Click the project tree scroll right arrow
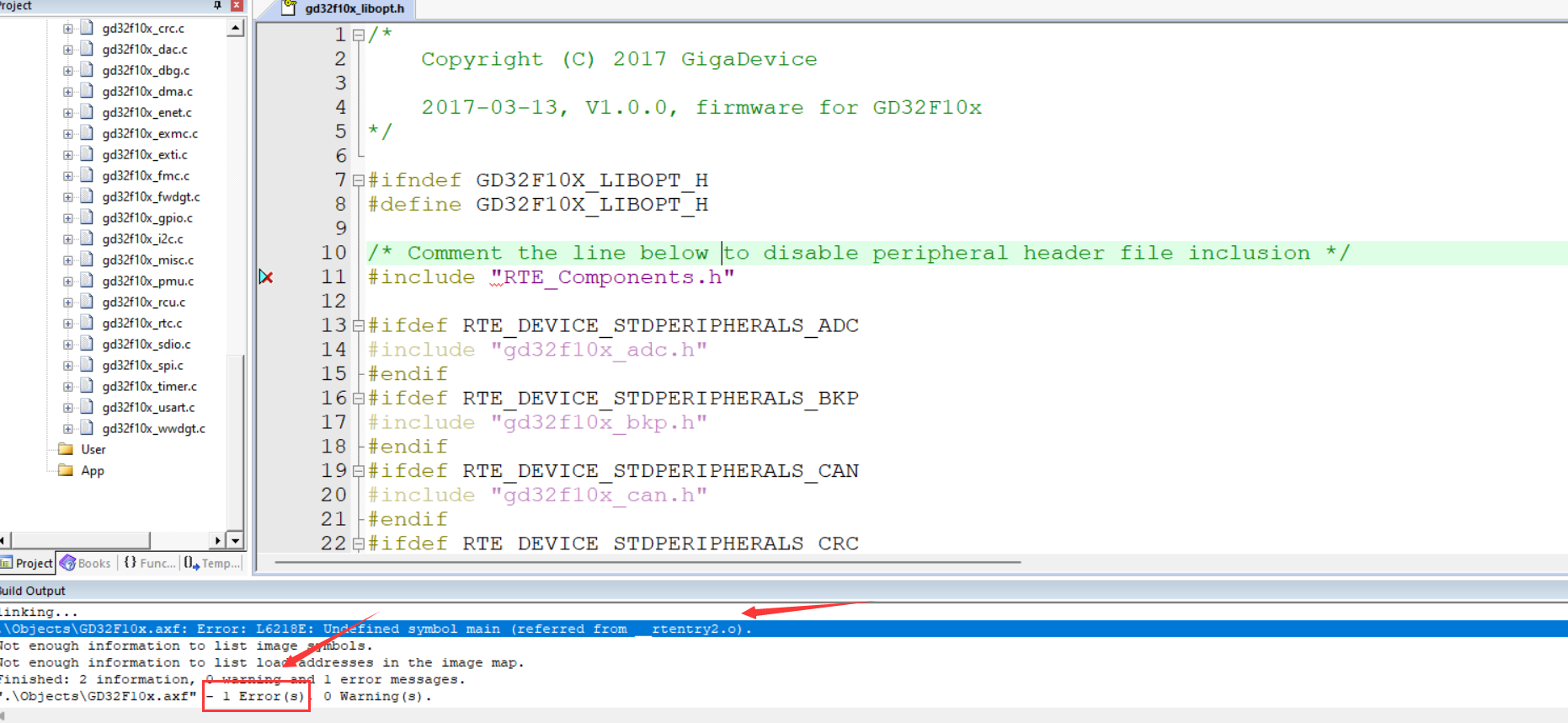The width and height of the screenshot is (1568, 723). 218,540
